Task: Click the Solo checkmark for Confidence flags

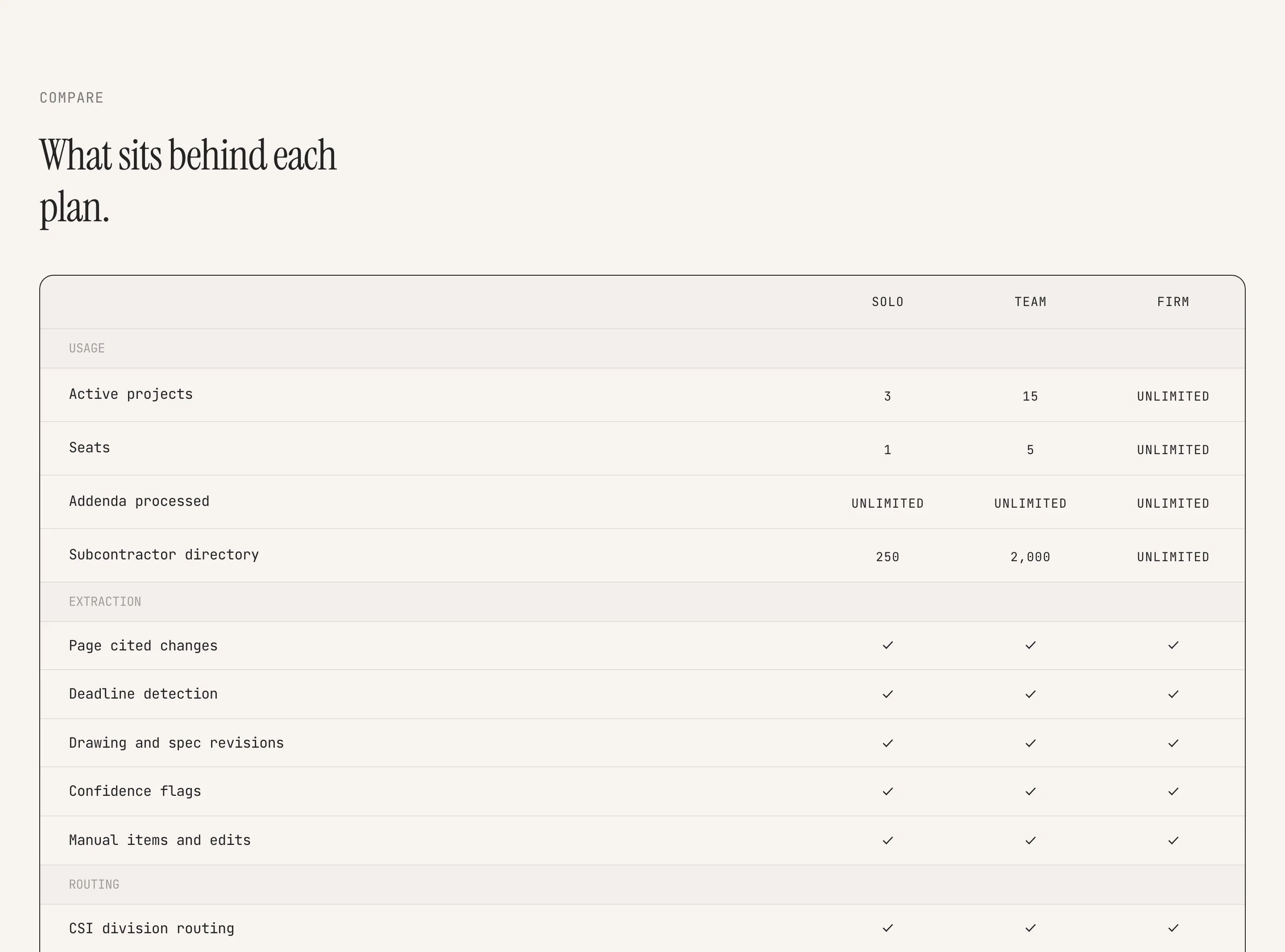Action: pos(887,791)
